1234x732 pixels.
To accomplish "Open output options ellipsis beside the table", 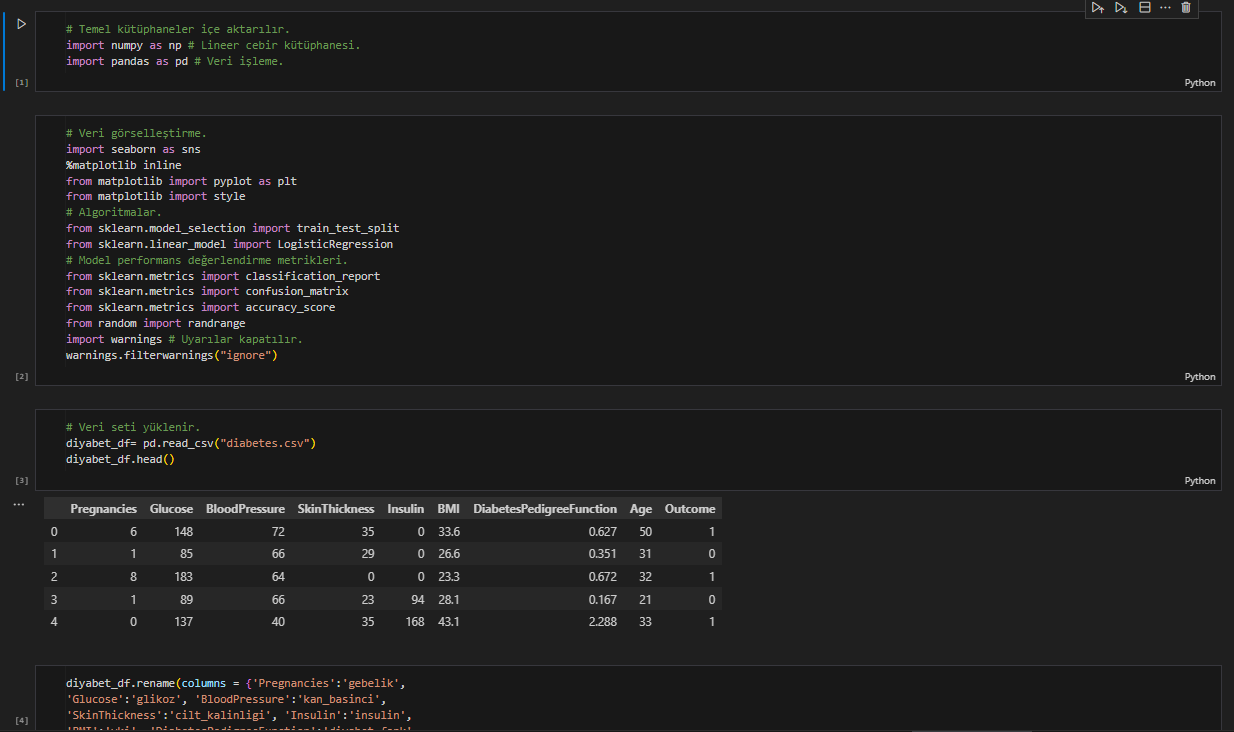I will point(18,505).
